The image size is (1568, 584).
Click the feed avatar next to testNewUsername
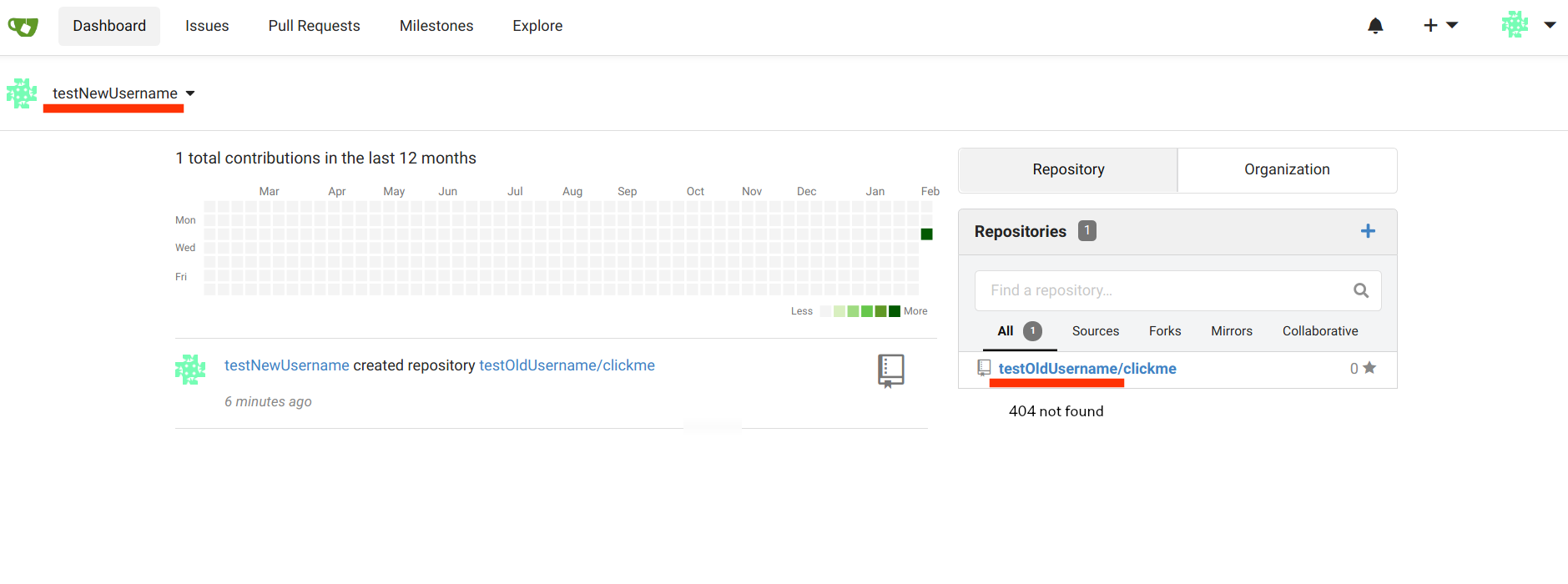point(190,370)
